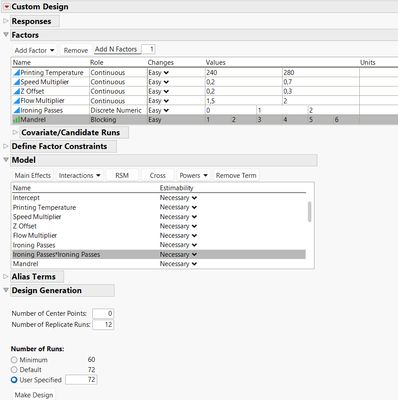The width and height of the screenshot is (398, 400).
Task: Collapse the Model section
Action: coord(5,160)
